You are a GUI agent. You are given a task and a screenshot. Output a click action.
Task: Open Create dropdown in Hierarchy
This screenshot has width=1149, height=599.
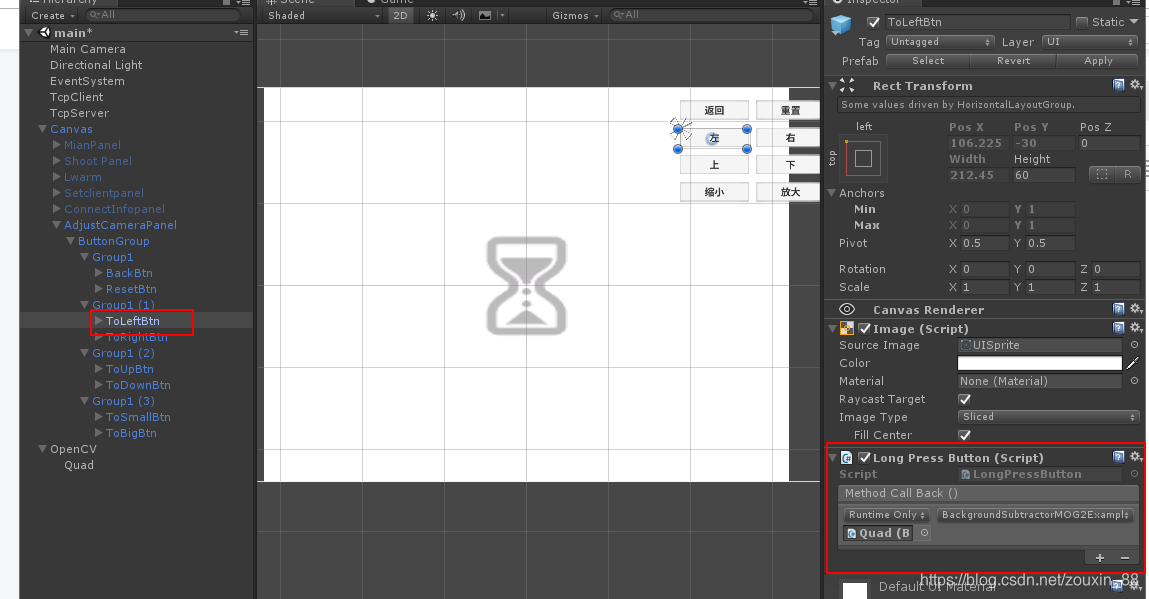[53, 15]
